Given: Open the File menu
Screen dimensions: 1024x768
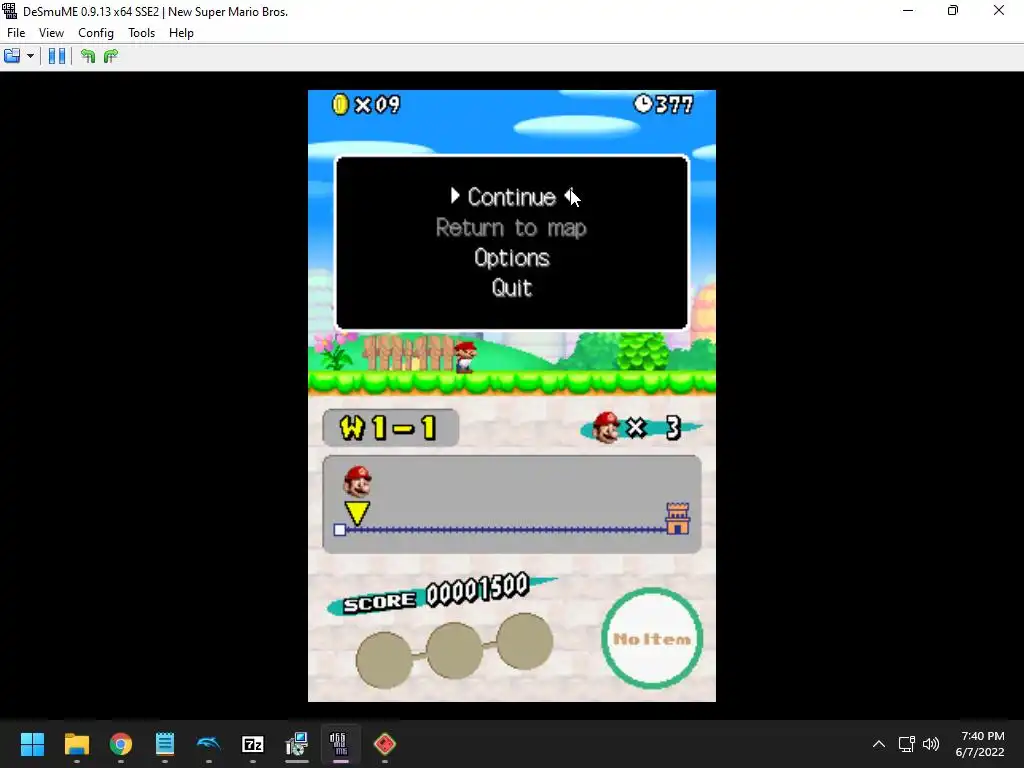Looking at the screenshot, I should pos(16,33).
